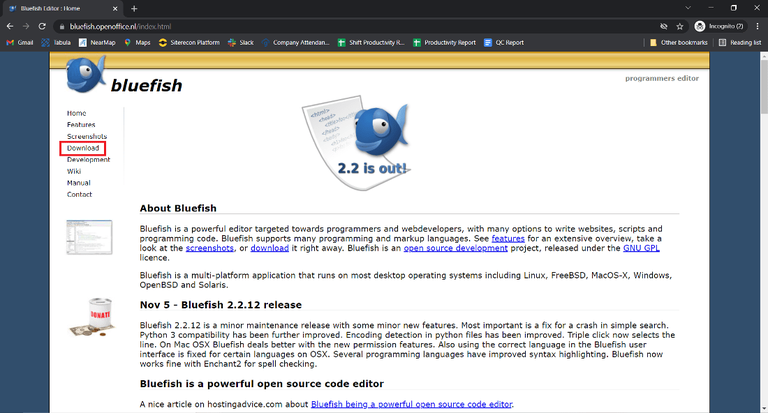The height and width of the screenshot is (413, 768).
Task: Open the Siterecon Platform bookmark
Action: [x=189, y=43]
